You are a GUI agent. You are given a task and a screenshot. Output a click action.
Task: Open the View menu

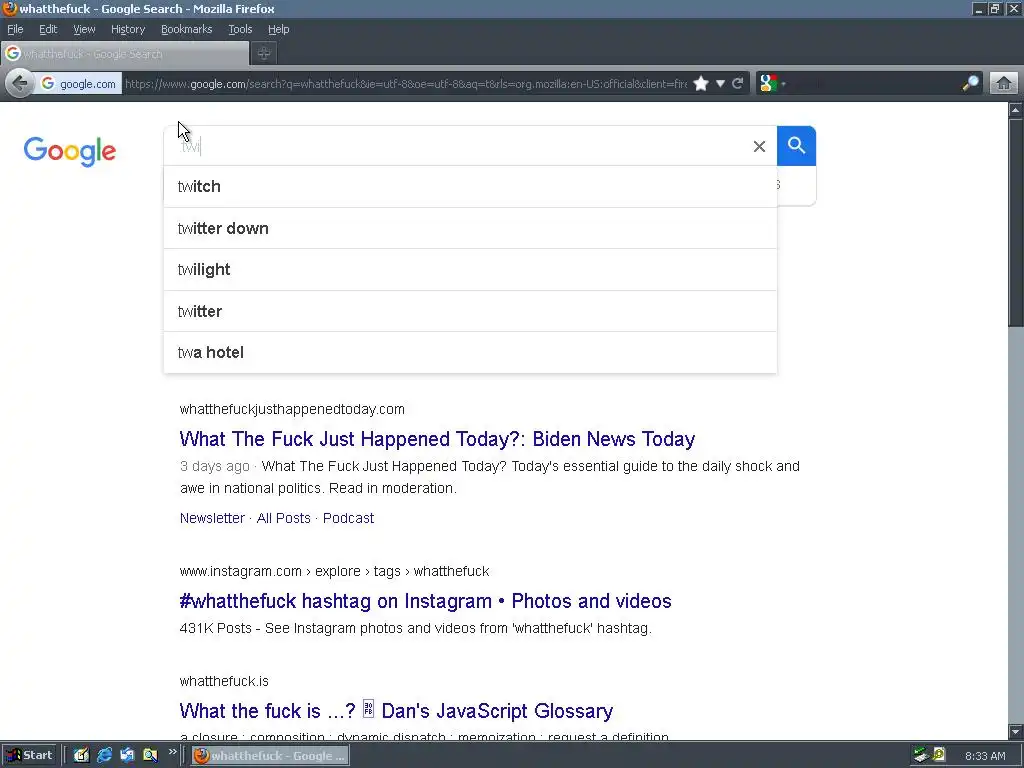pos(84,29)
